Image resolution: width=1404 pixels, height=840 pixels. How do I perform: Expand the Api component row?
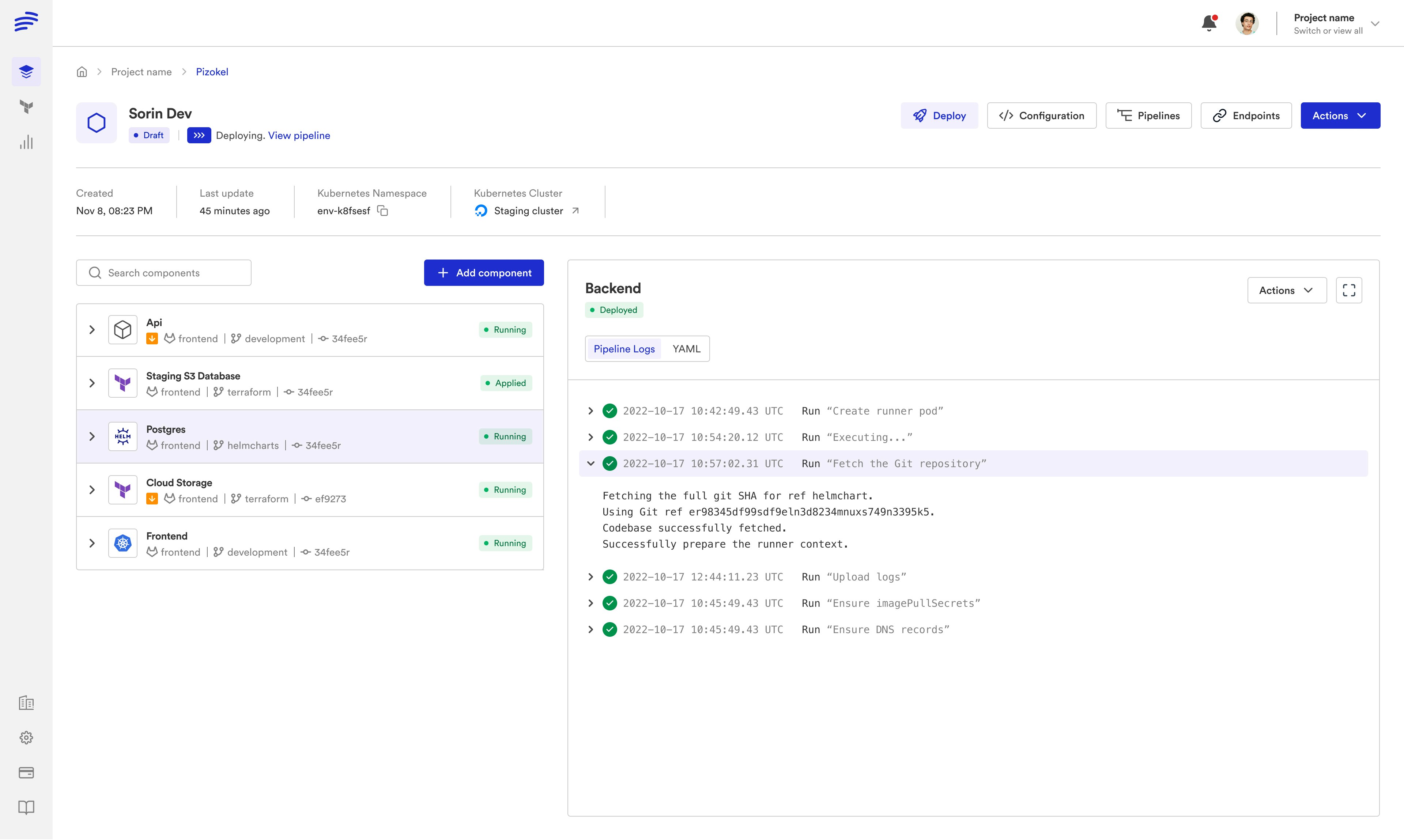[92, 329]
